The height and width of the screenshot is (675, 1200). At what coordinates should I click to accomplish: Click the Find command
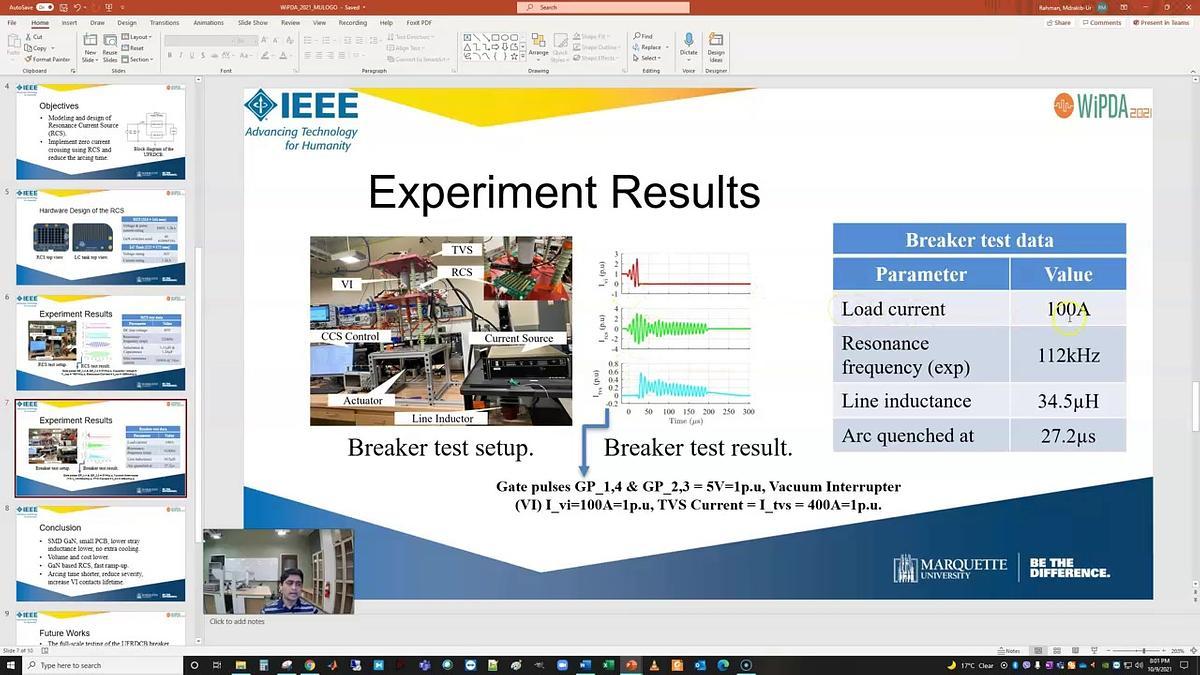643,36
